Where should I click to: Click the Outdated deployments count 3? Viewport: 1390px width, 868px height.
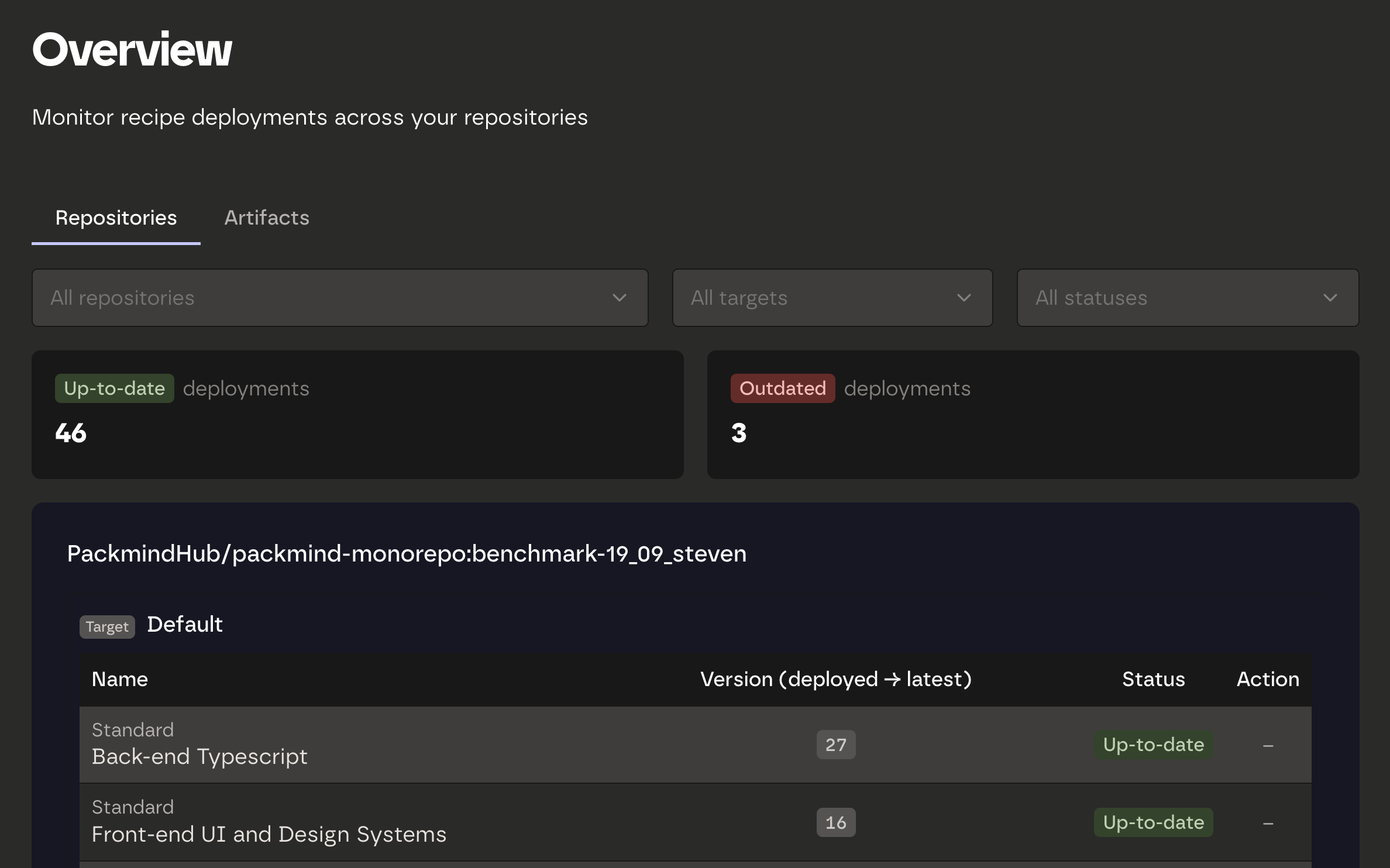point(739,433)
